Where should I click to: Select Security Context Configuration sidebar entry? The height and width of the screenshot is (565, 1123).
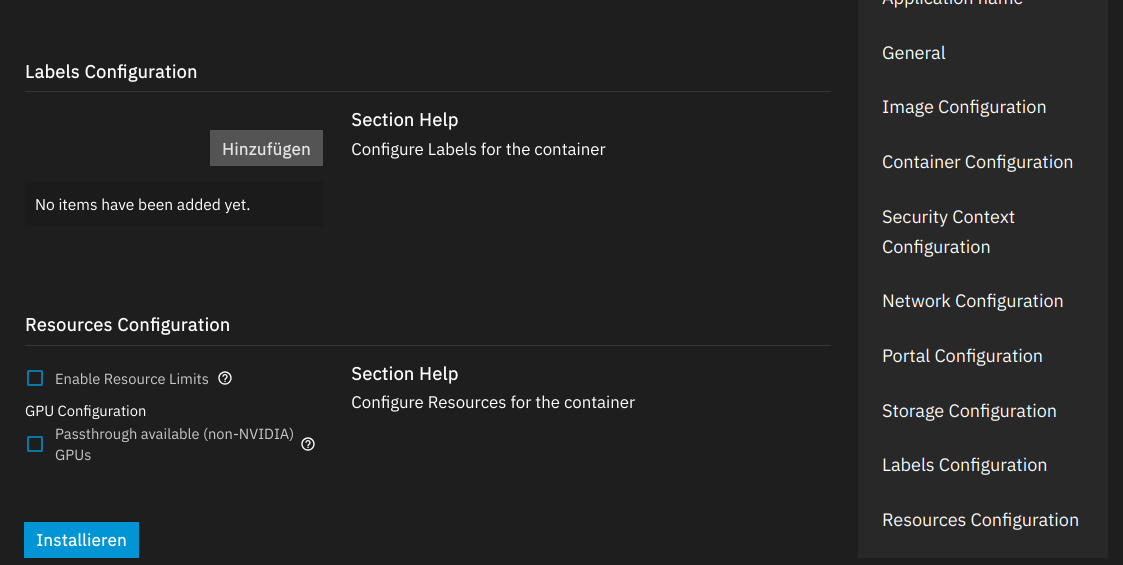(x=948, y=232)
